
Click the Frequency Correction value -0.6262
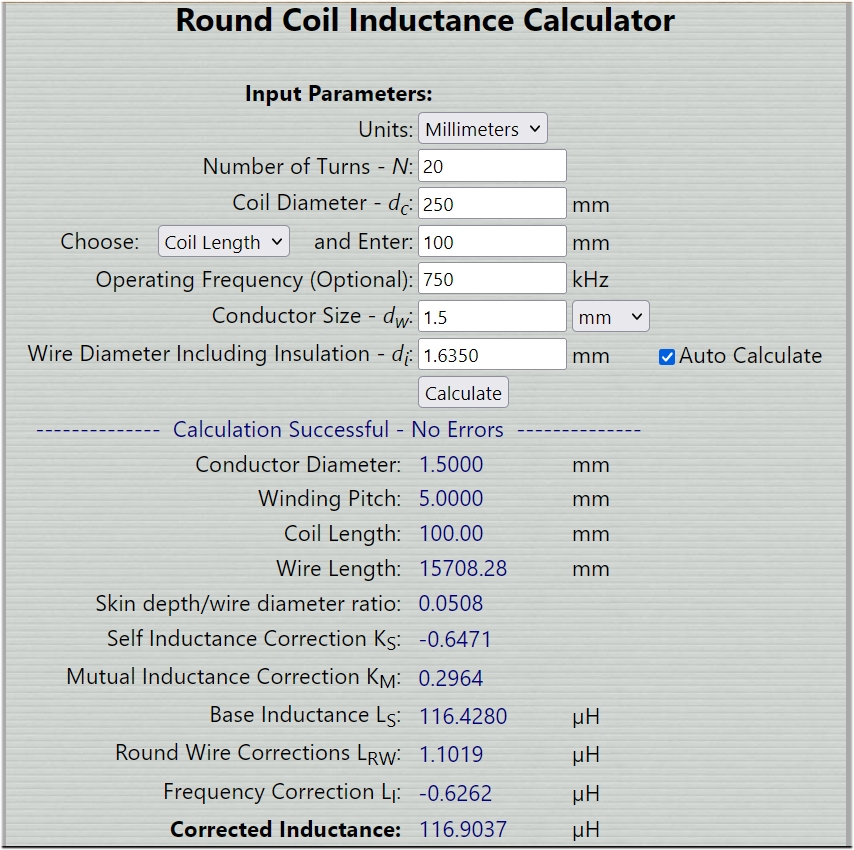click(x=455, y=793)
